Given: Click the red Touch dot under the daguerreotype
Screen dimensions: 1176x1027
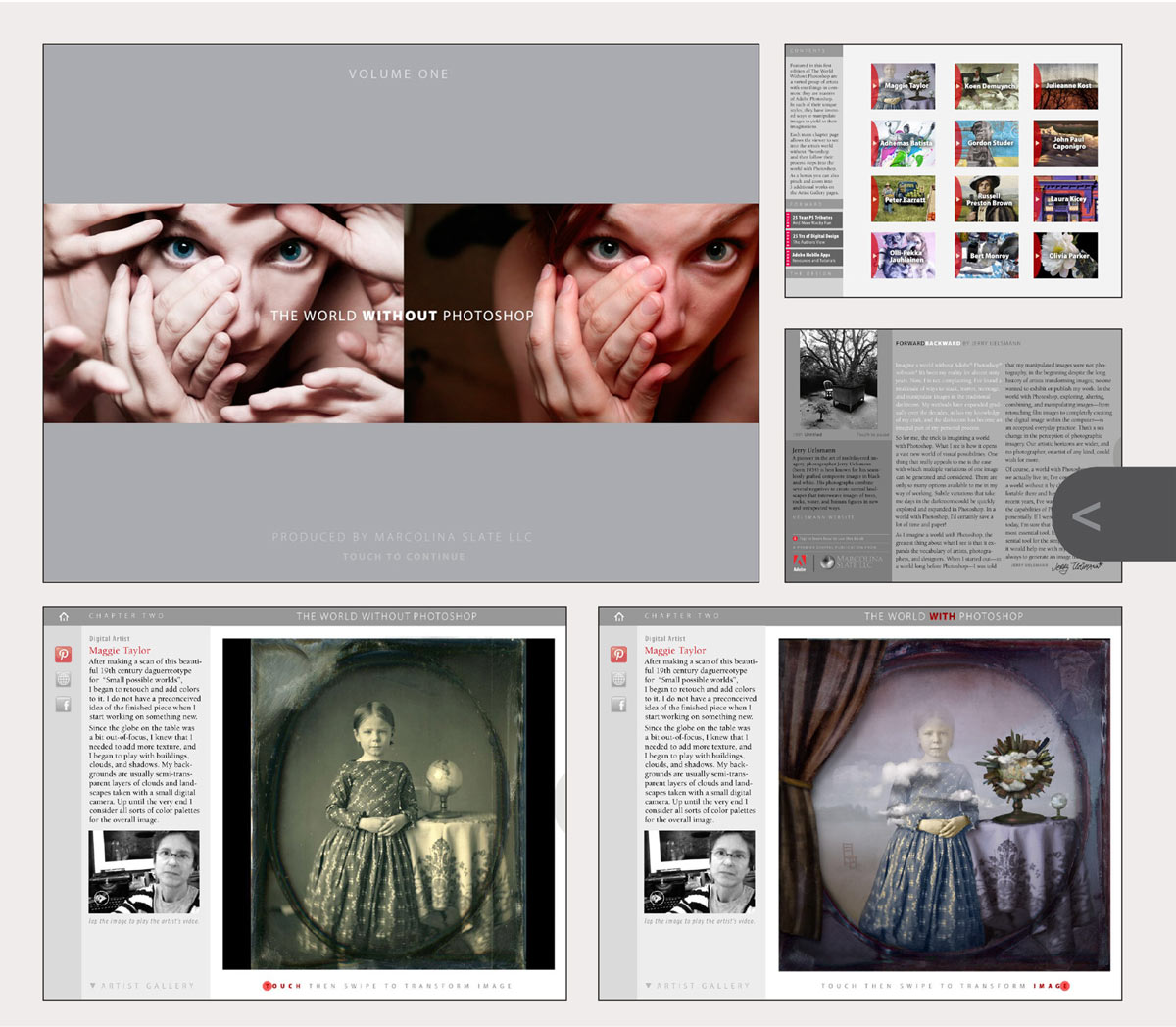Looking at the screenshot, I should tap(268, 986).
